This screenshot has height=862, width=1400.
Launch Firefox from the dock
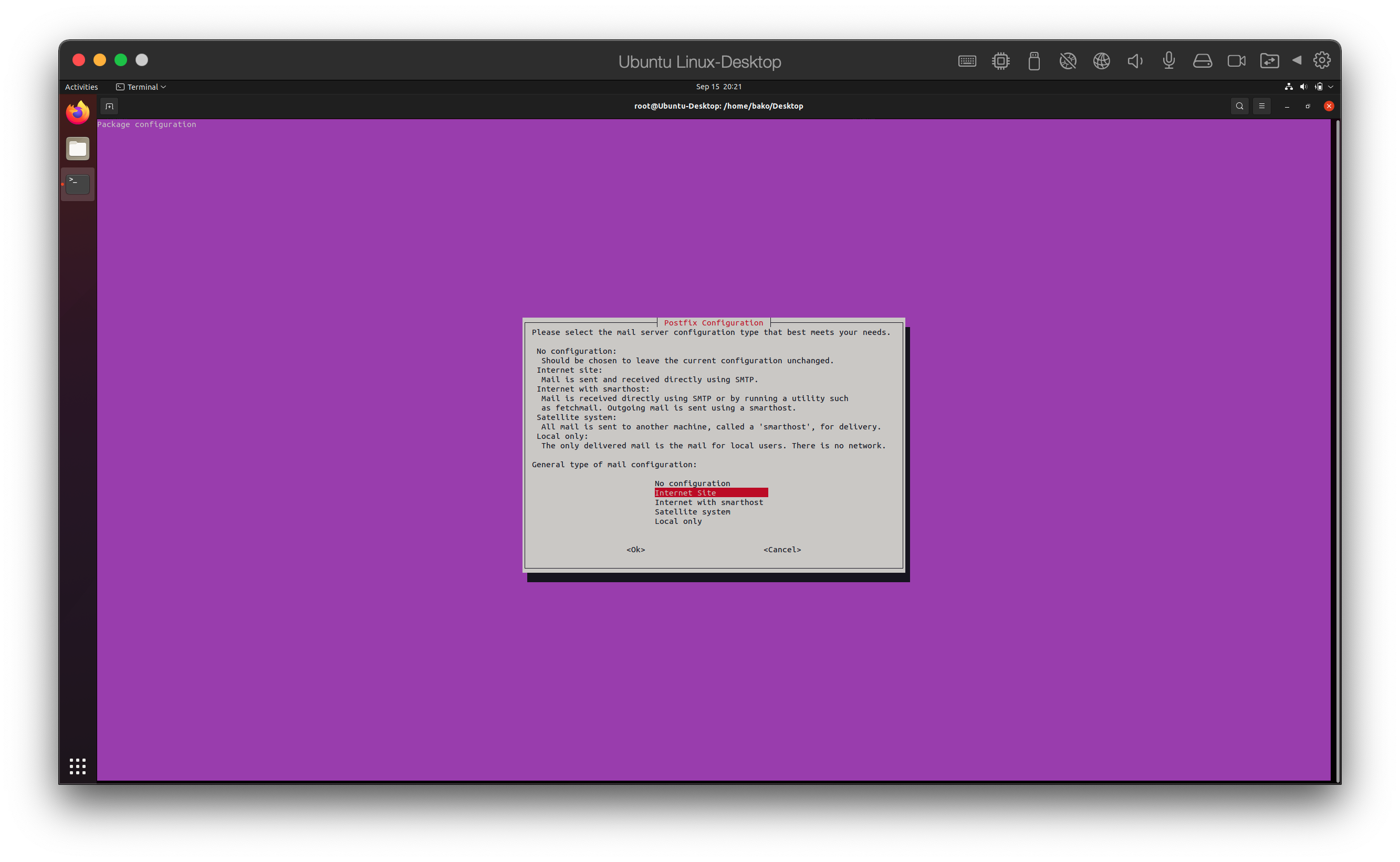[x=78, y=112]
